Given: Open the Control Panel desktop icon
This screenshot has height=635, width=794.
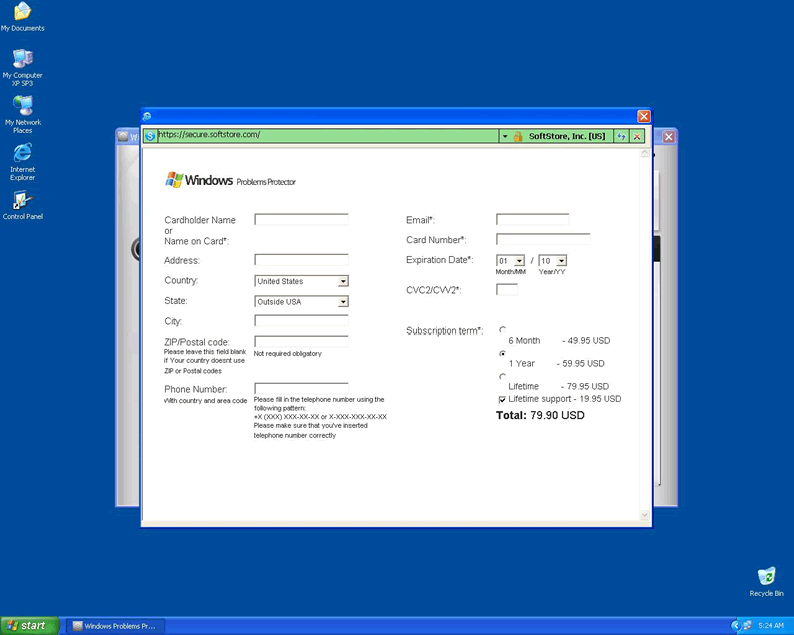Looking at the screenshot, I should coord(22,201).
